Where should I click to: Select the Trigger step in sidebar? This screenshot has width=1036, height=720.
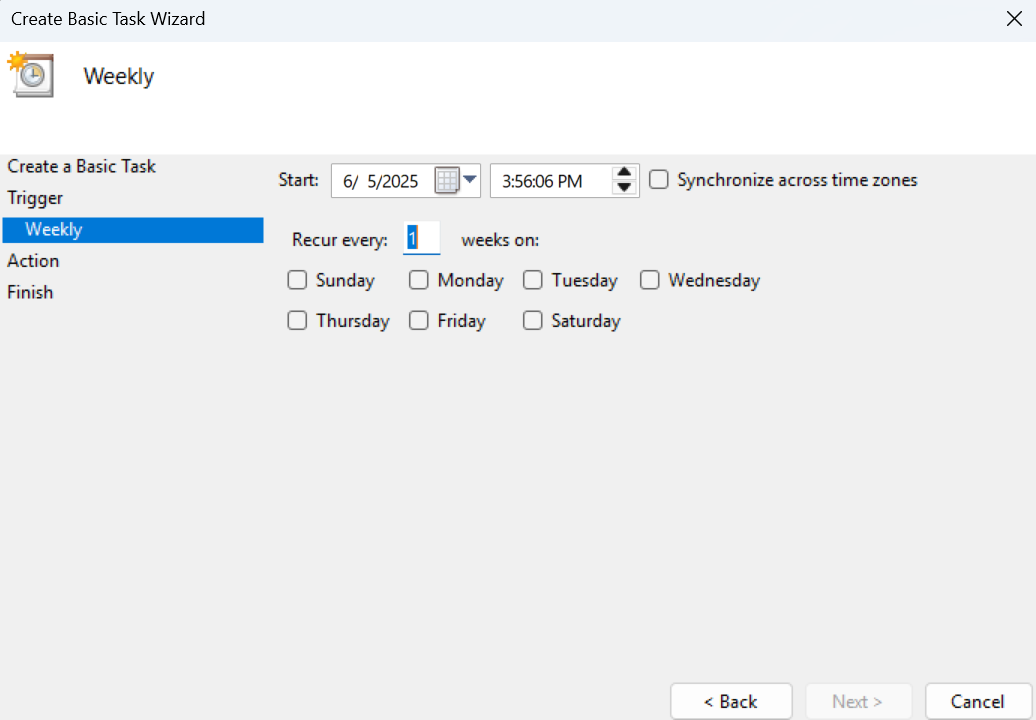(35, 198)
